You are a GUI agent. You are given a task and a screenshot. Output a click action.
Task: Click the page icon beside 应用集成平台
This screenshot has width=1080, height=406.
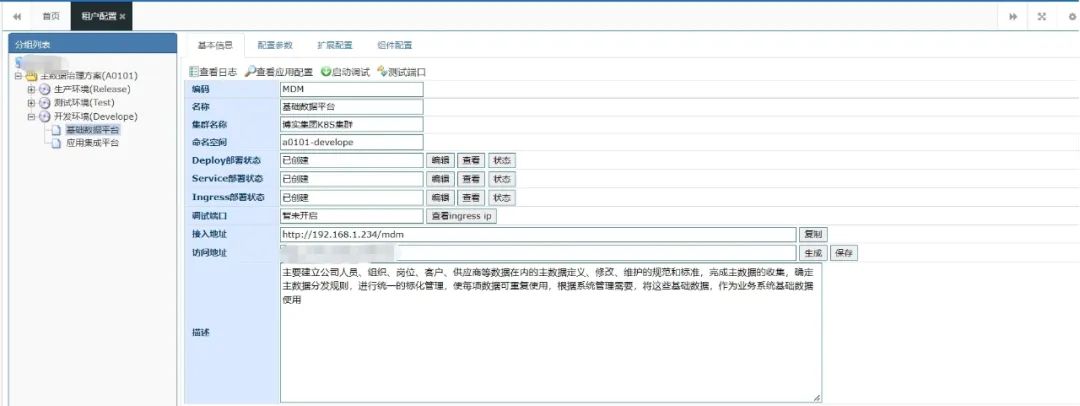click(57, 143)
